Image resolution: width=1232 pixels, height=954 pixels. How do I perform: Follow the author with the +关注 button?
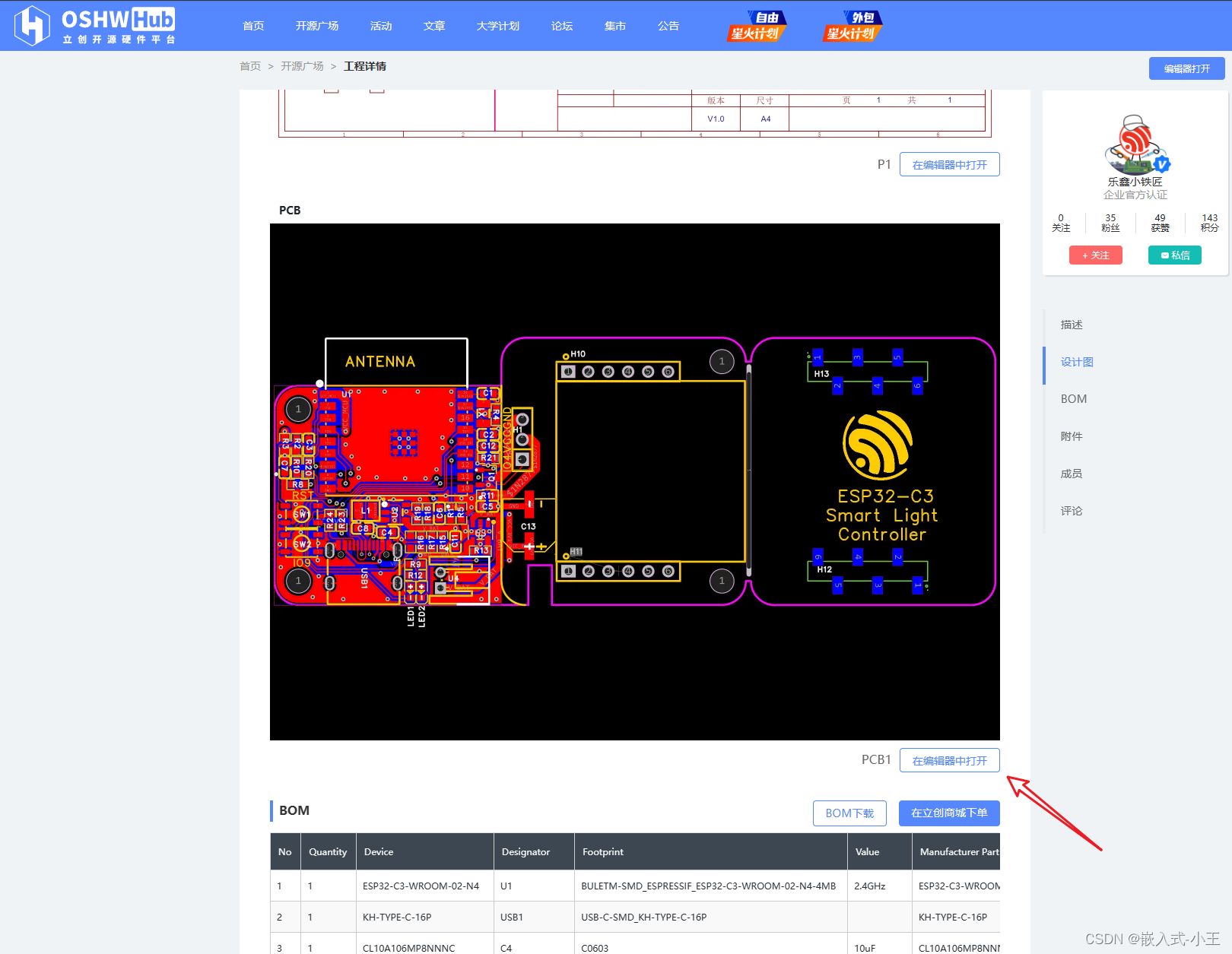pos(1096,255)
